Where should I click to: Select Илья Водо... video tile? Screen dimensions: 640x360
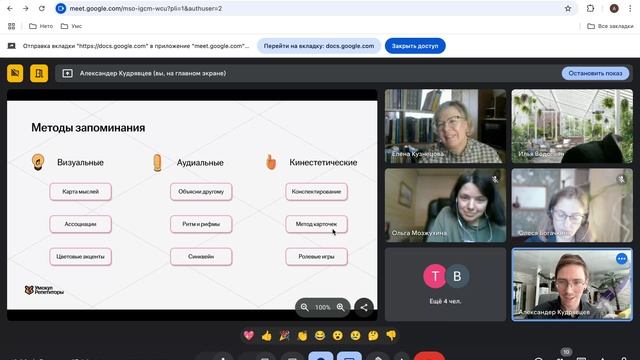click(572, 126)
